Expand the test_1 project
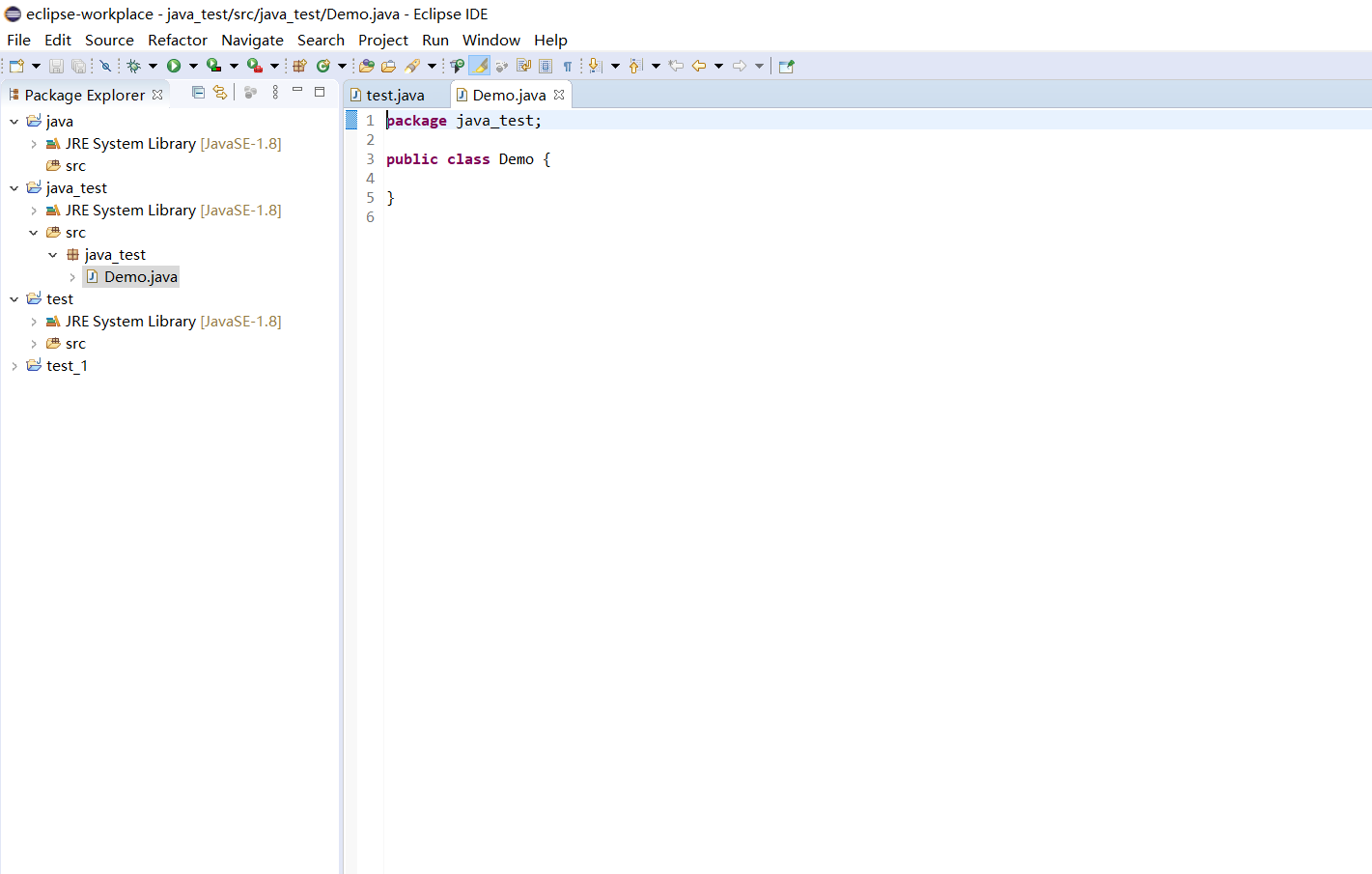1372x874 pixels. pos(14,365)
